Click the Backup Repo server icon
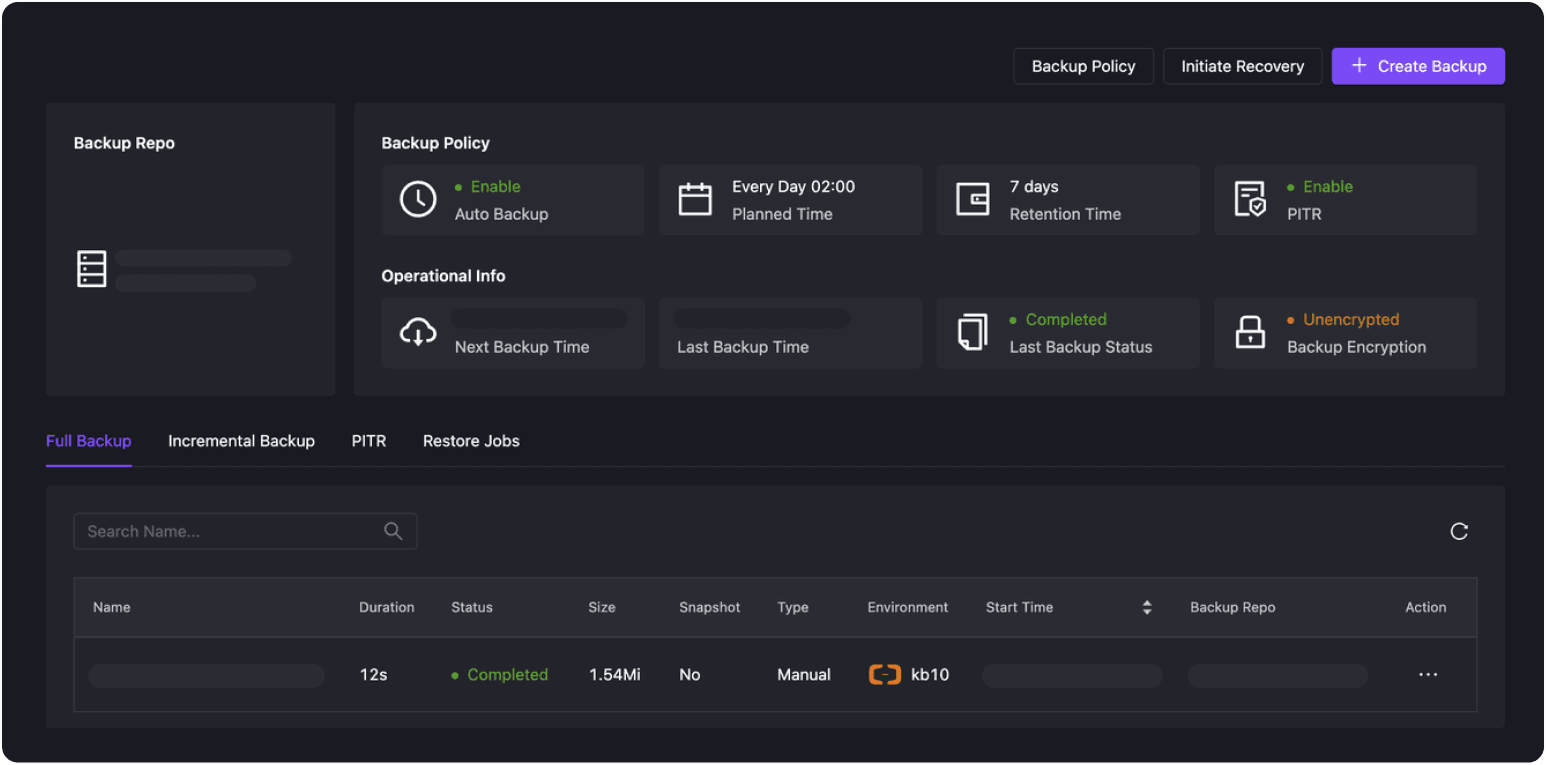The width and height of the screenshot is (1546, 765). pyautogui.click(x=92, y=269)
